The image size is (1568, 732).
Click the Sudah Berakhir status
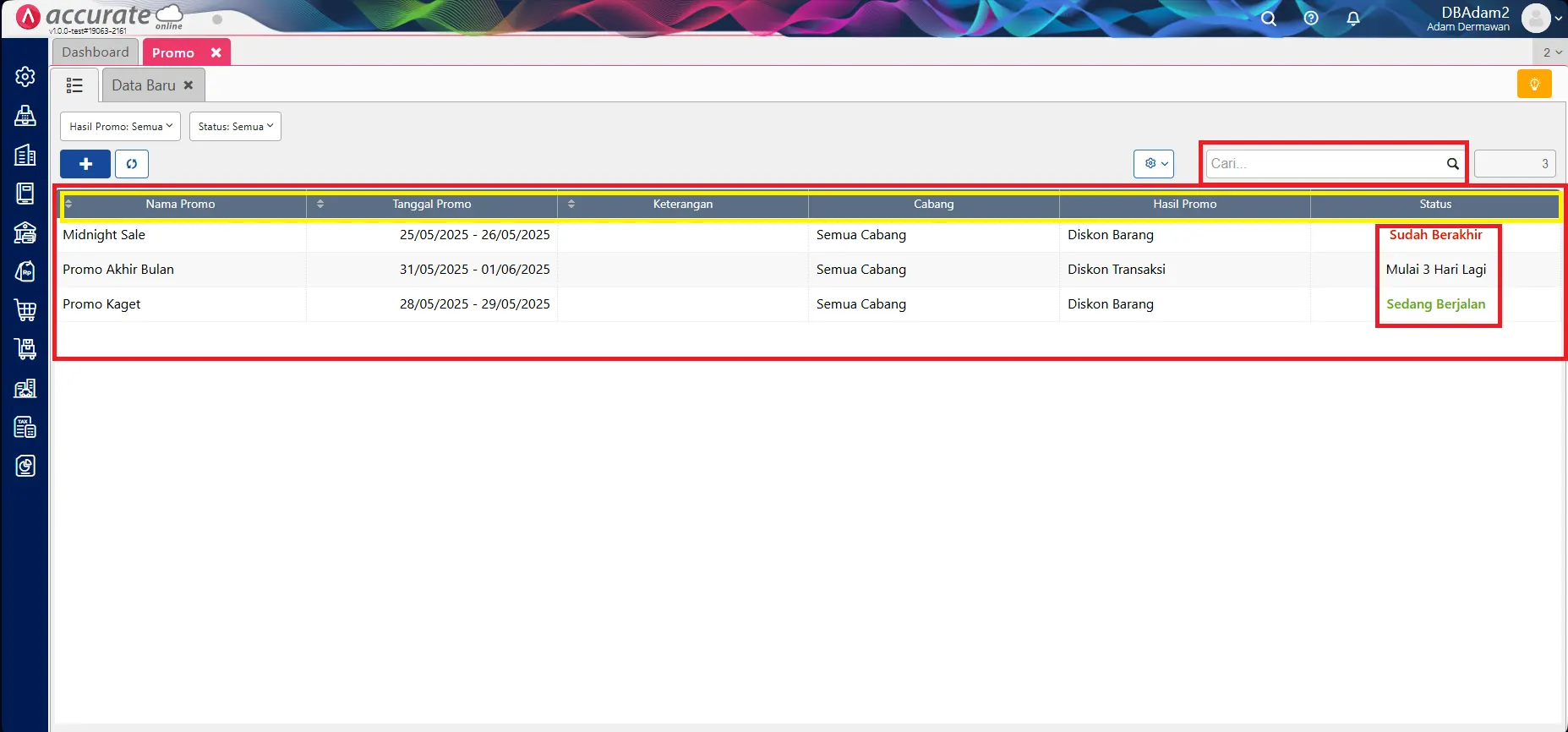click(x=1436, y=235)
